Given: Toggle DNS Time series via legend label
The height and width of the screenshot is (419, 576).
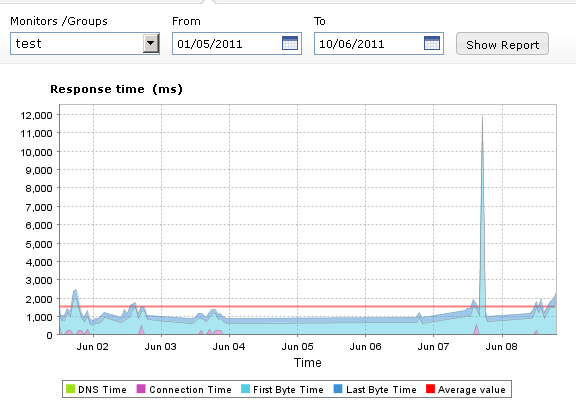Looking at the screenshot, I should (102, 389).
